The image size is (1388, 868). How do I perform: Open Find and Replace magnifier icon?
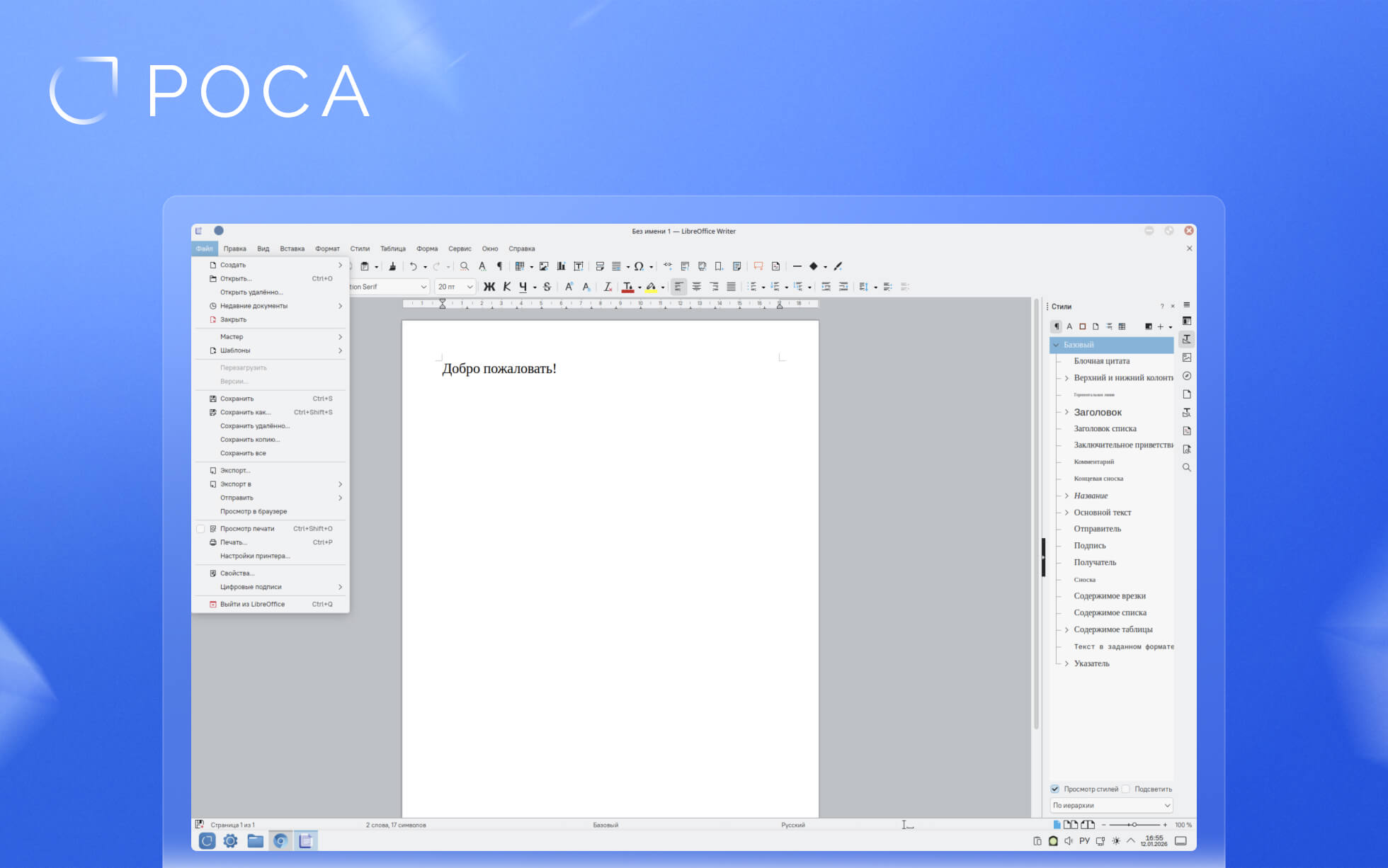pos(465,266)
